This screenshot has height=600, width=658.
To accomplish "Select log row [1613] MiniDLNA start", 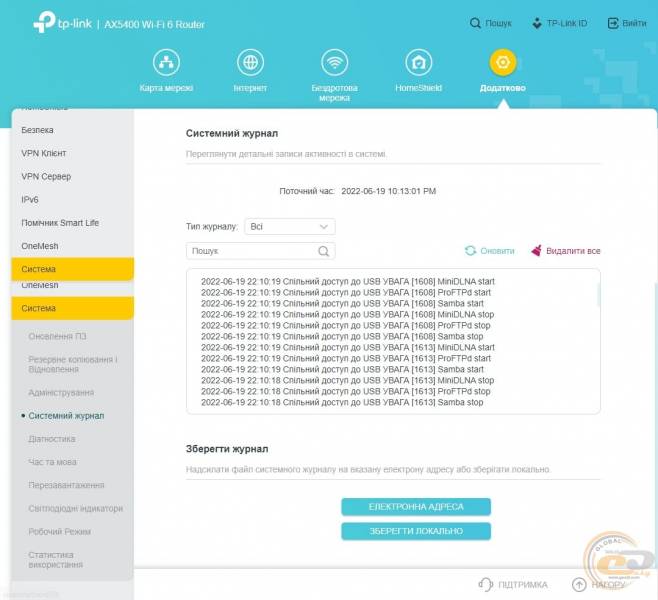I will (x=347, y=347).
